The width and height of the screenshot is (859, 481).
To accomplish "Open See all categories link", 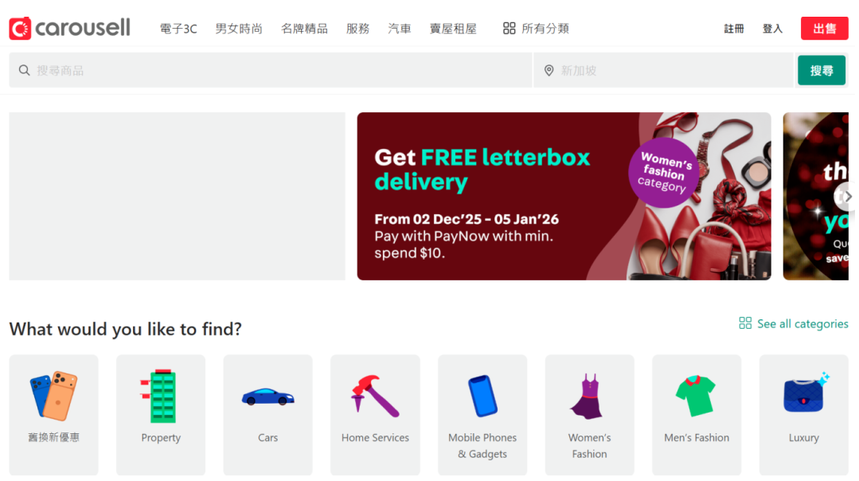I will click(x=793, y=324).
